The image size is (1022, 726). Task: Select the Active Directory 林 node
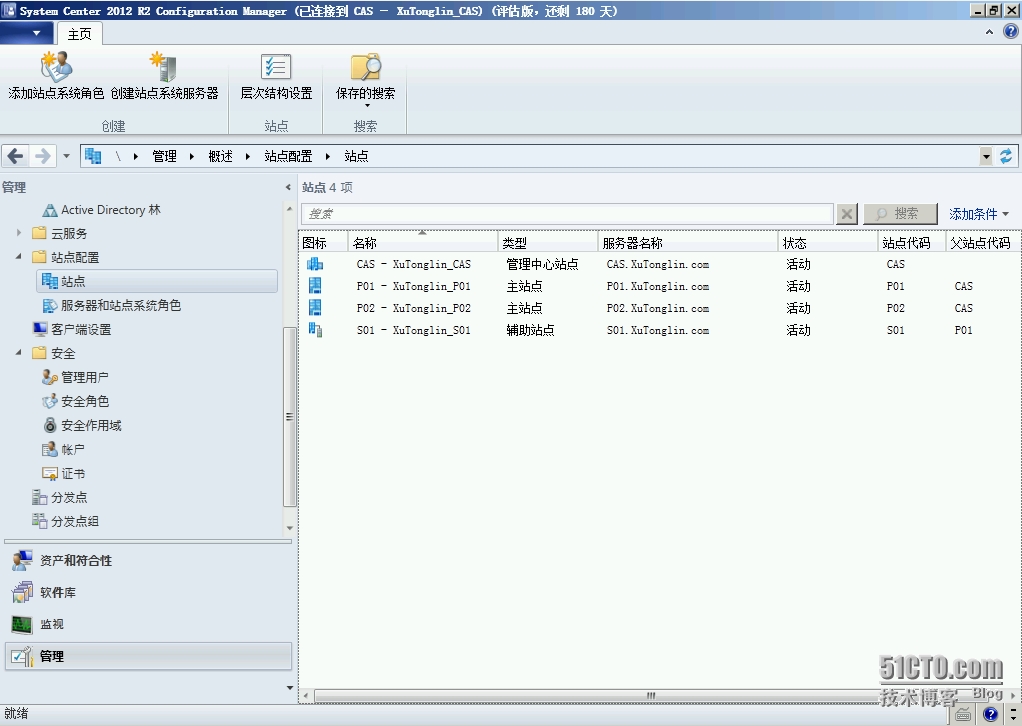(101, 210)
